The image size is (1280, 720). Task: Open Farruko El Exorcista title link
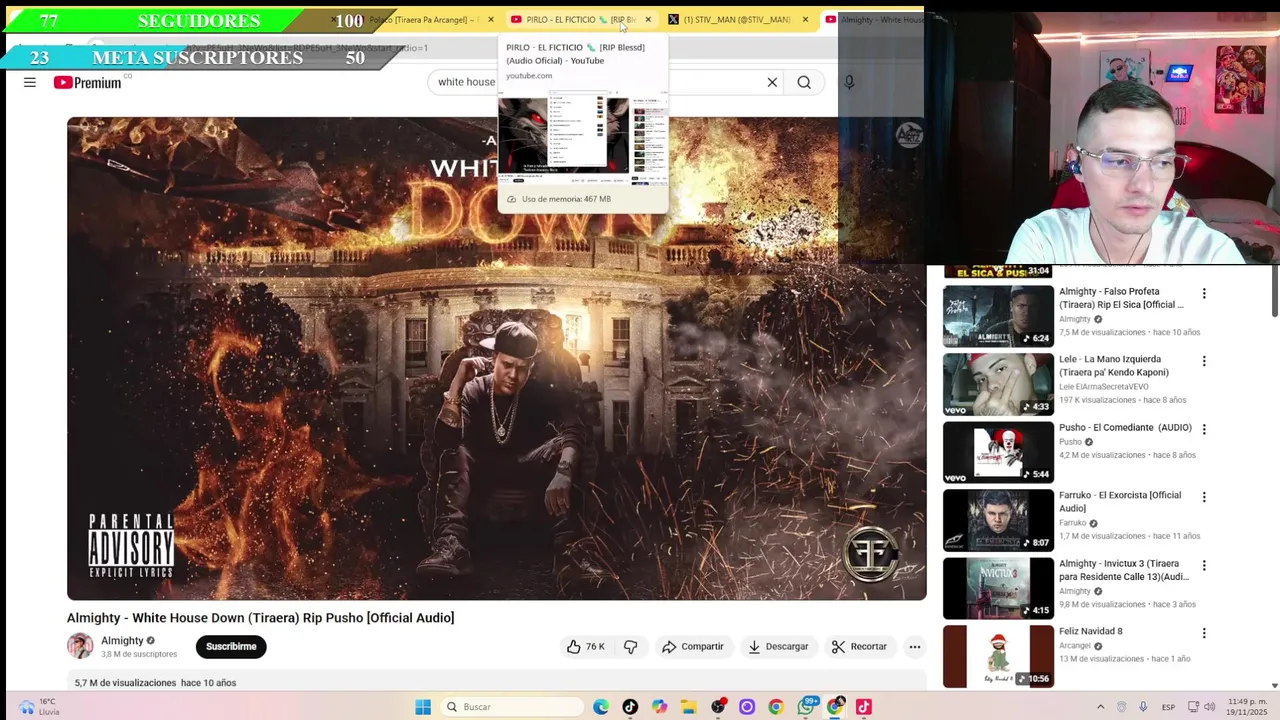(x=1120, y=501)
